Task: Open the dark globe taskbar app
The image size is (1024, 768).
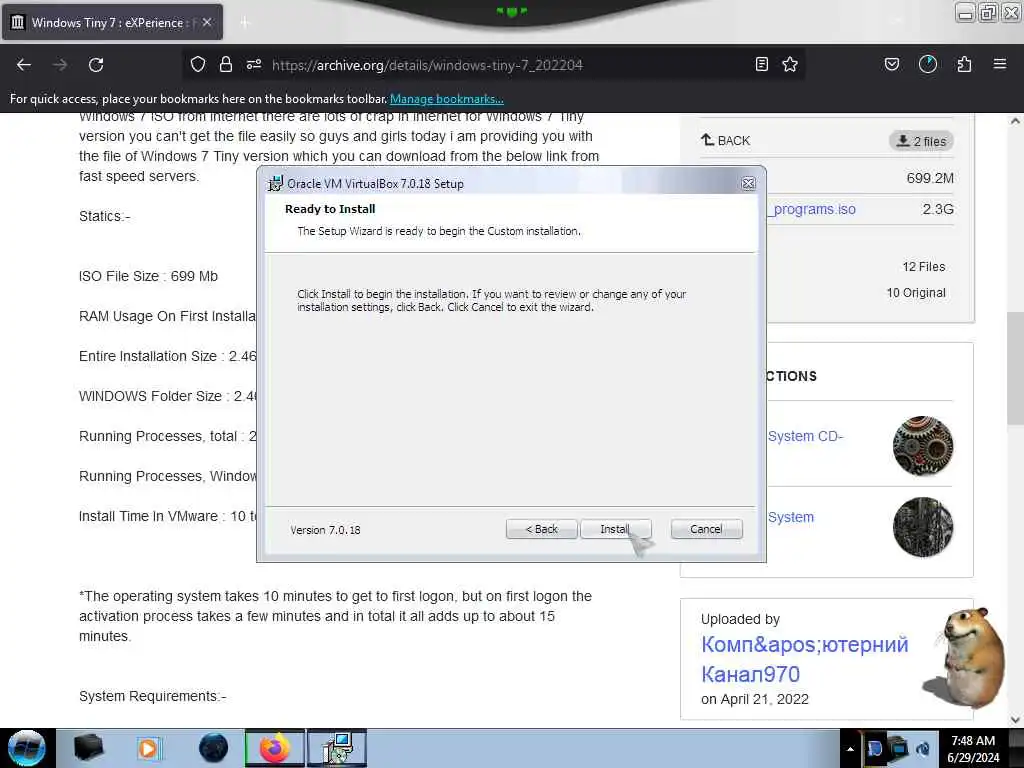Action: [214, 748]
